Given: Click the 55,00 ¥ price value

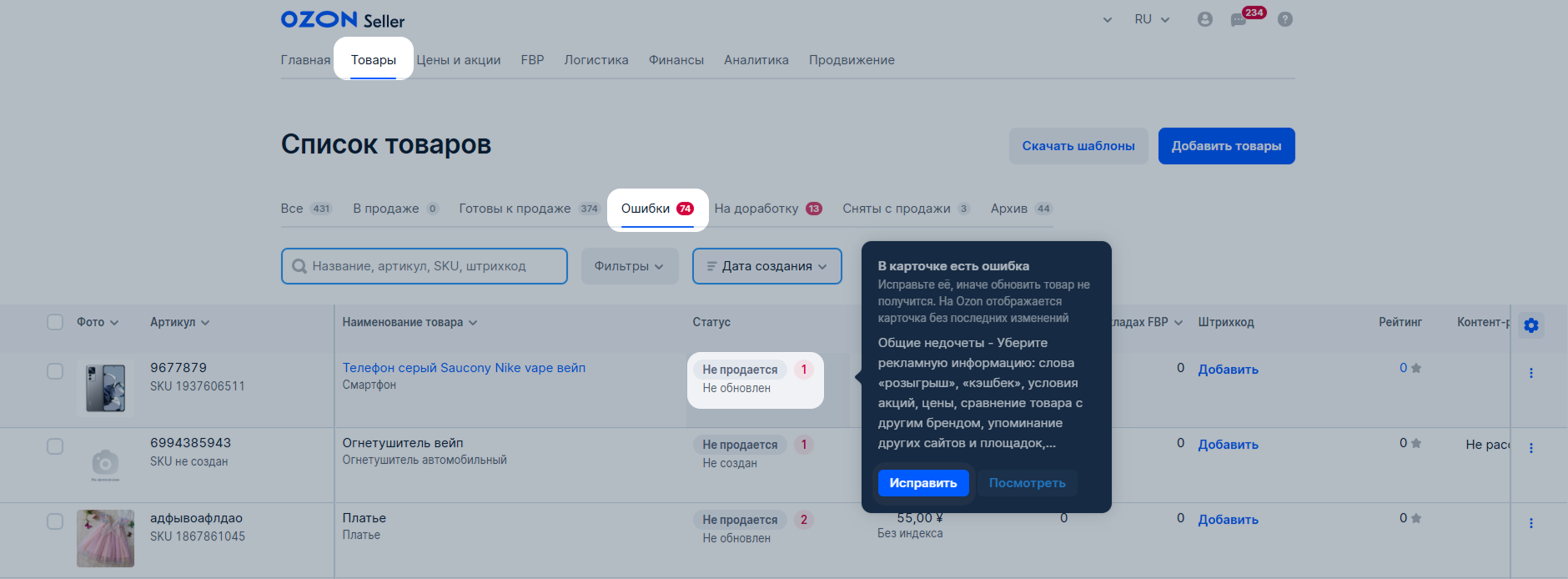Looking at the screenshot, I should [x=920, y=518].
